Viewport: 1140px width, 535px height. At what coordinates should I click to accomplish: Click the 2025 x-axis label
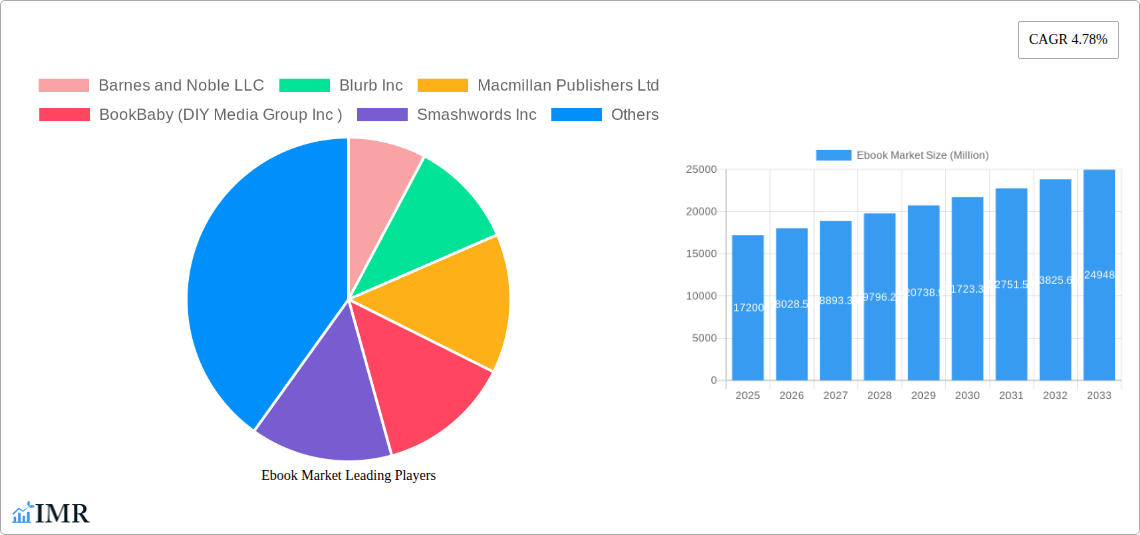tap(748, 395)
